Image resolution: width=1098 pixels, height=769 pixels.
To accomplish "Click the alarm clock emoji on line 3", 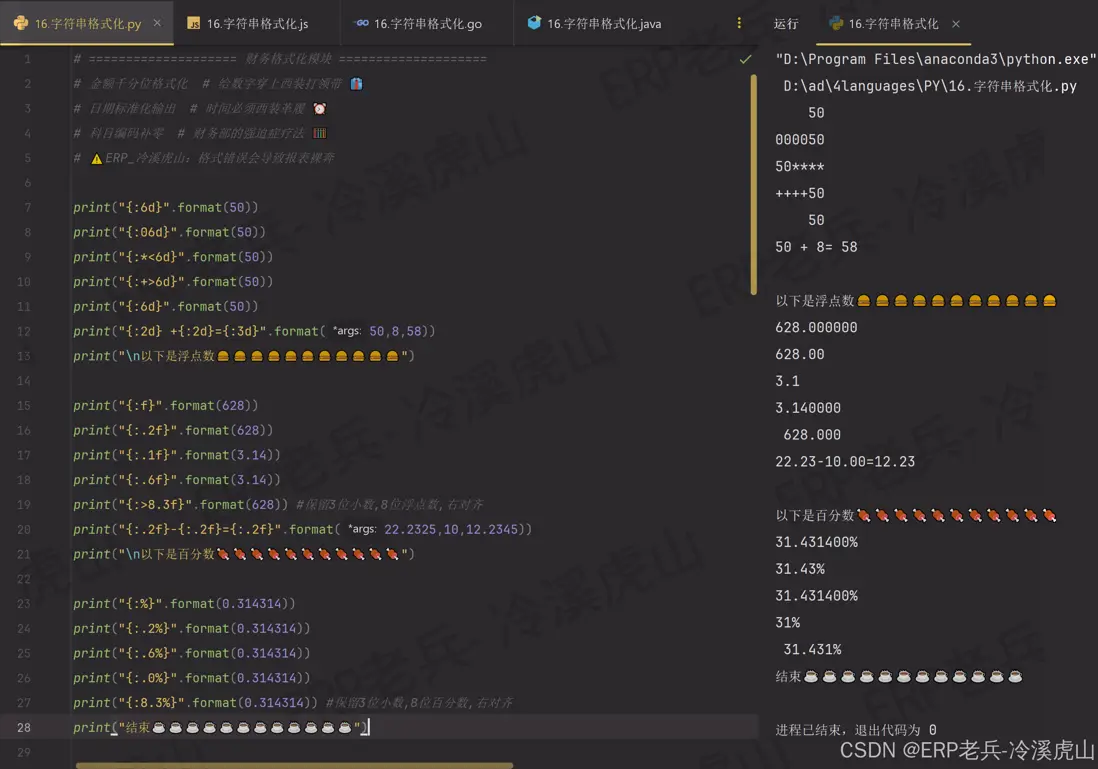I will tap(319, 109).
